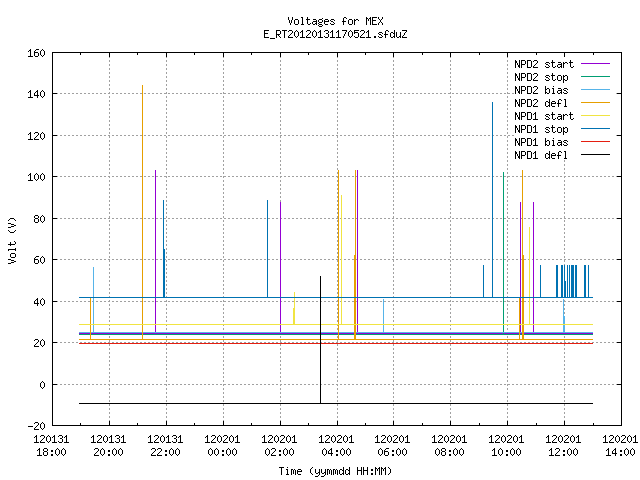
Task: Pick the red NPD1 bias legend line sample
Action: point(595,142)
